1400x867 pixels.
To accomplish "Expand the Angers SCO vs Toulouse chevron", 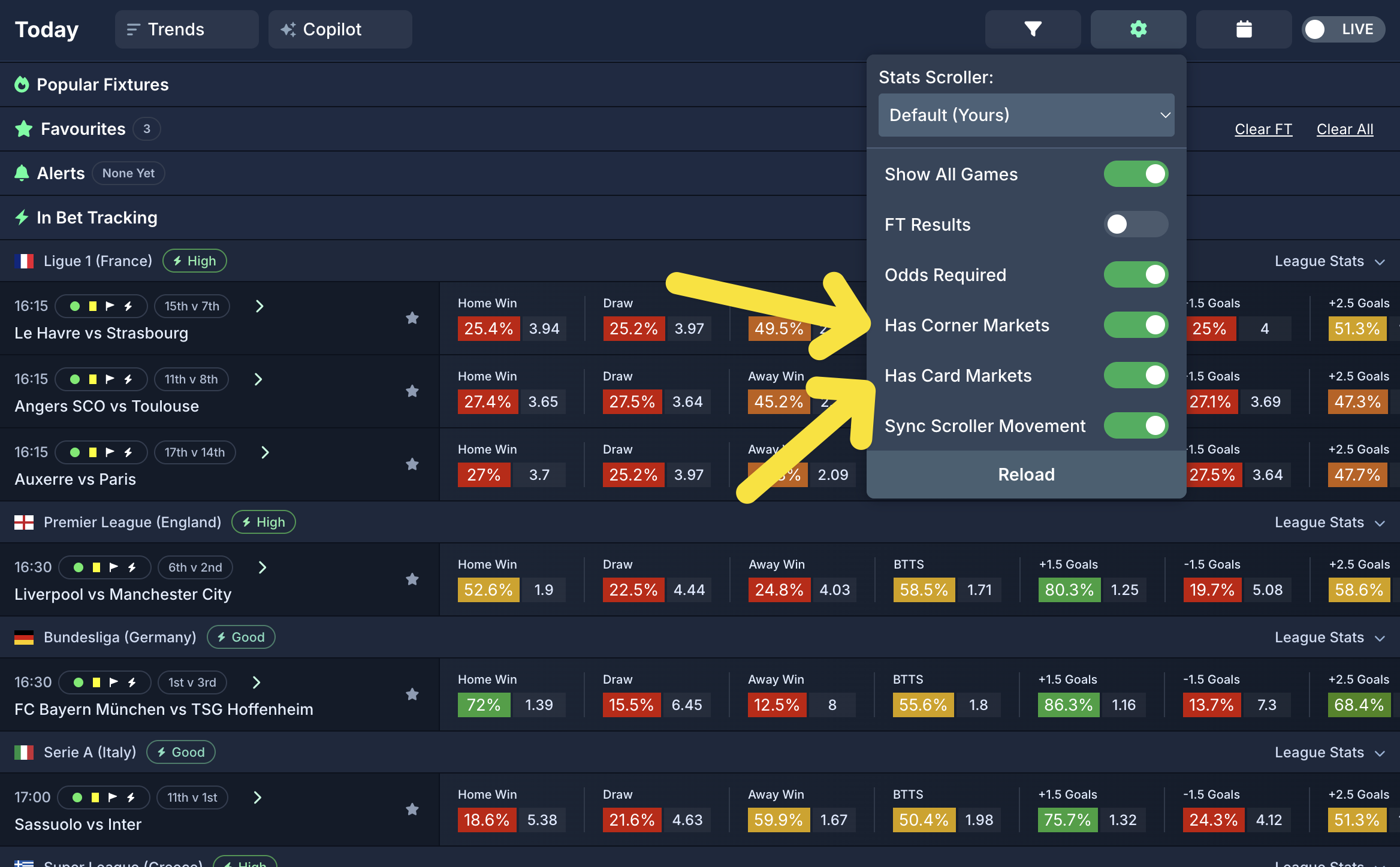I will [258, 379].
